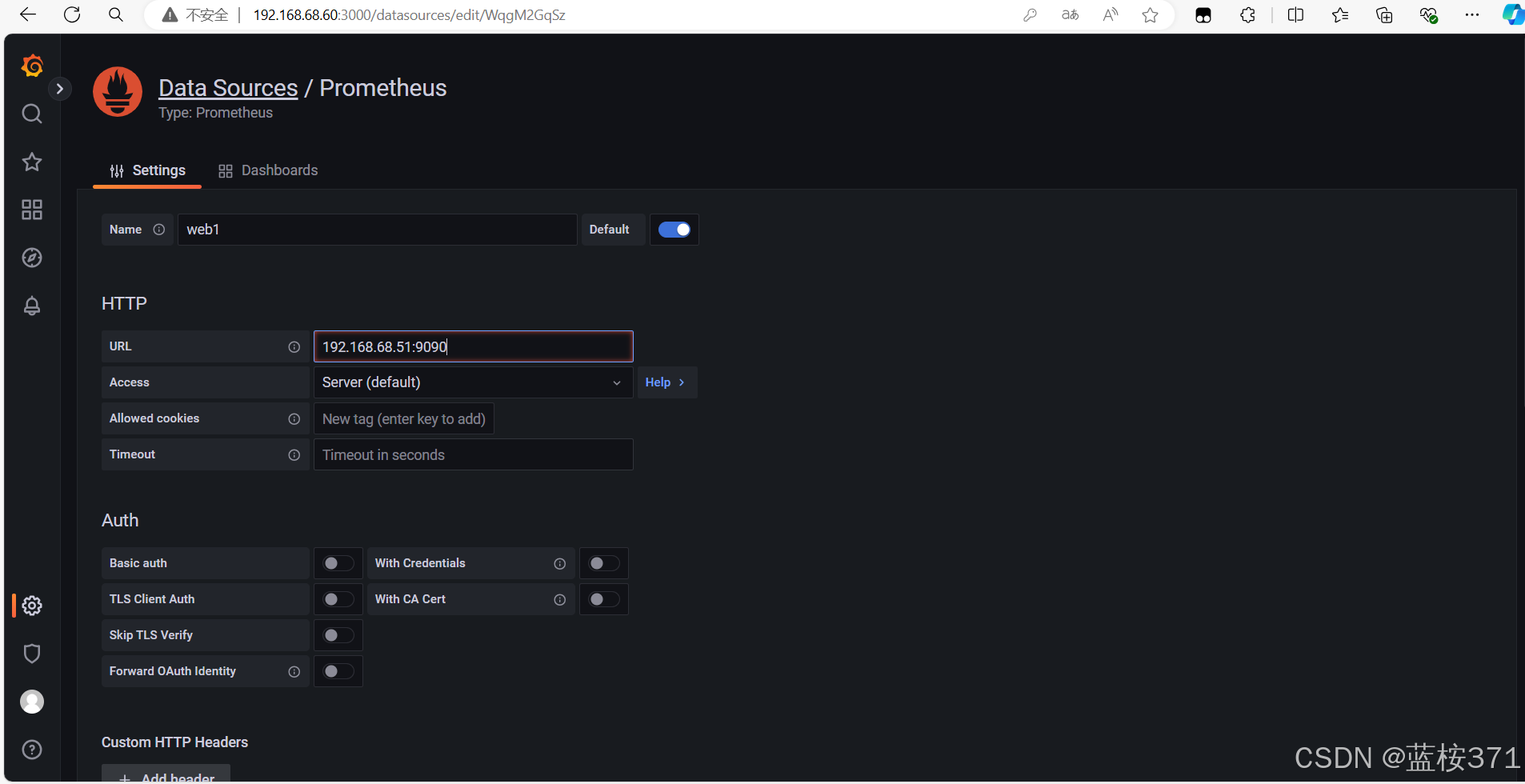Click the black extension icon in toolbar

tap(1203, 15)
